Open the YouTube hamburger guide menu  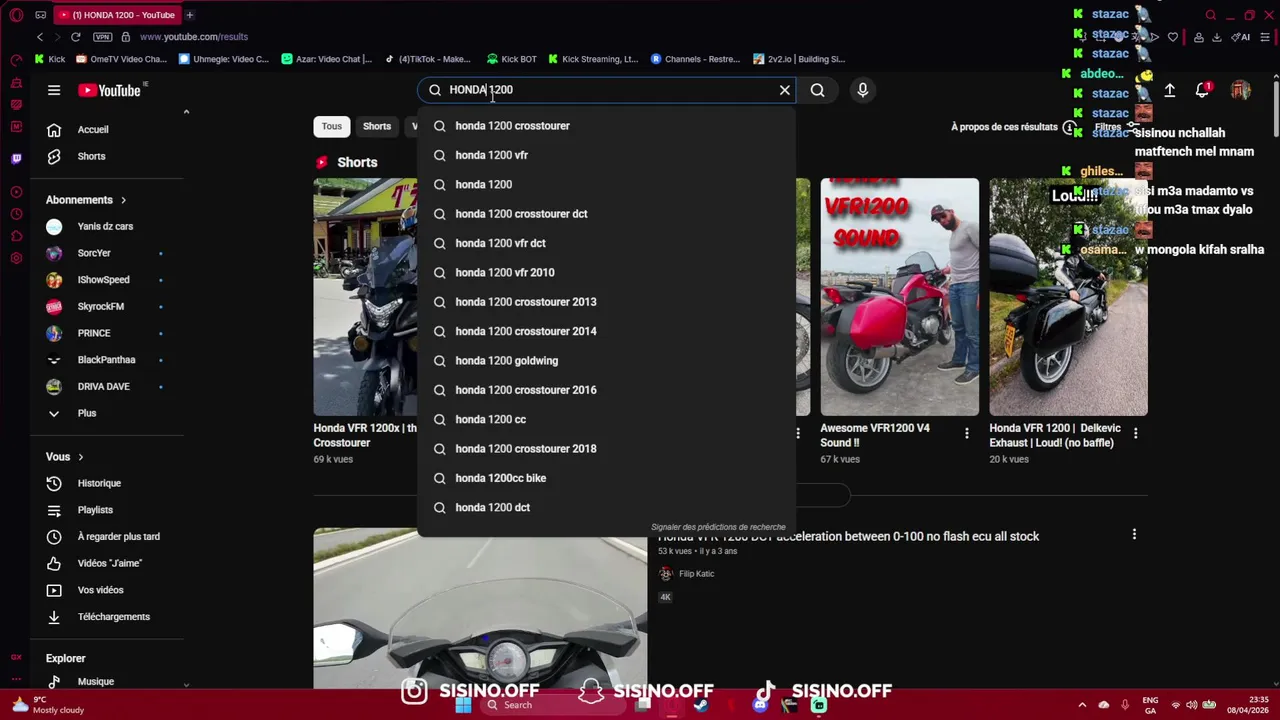click(54, 90)
